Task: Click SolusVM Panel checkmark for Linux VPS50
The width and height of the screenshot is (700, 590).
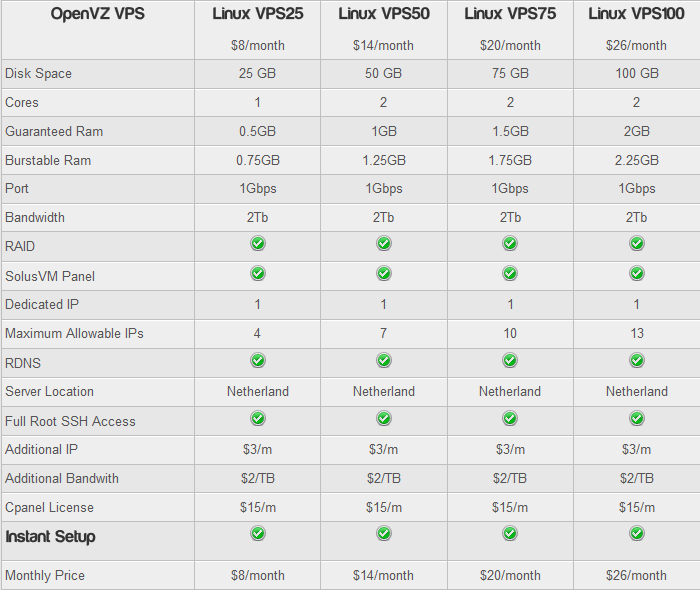Action: click(x=384, y=273)
